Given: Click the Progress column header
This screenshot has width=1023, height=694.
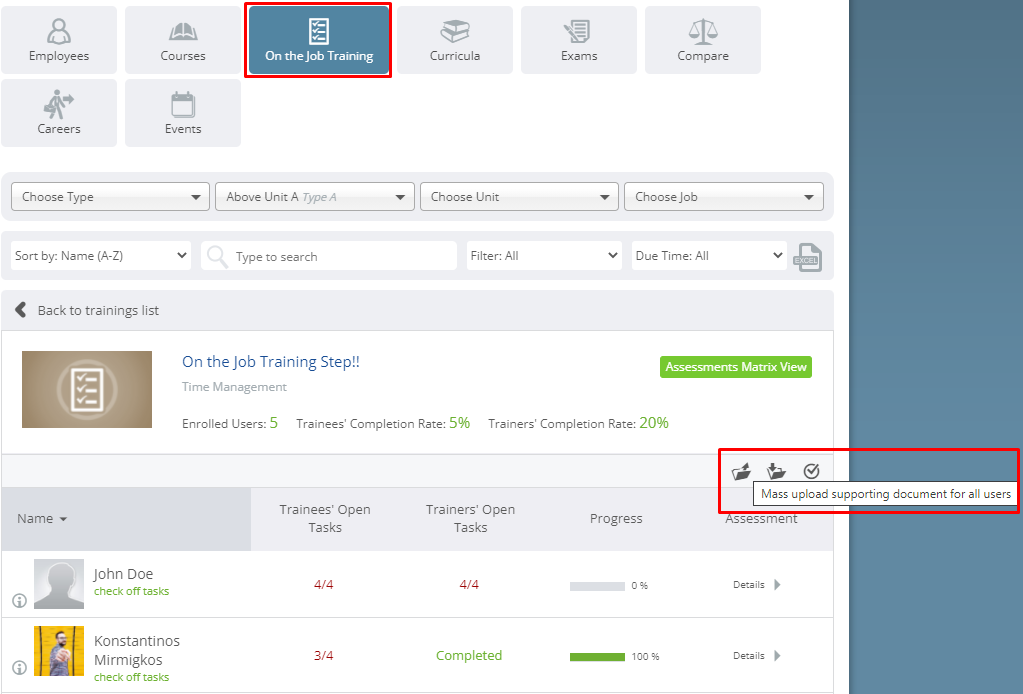Looking at the screenshot, I should tap(616, 519).
